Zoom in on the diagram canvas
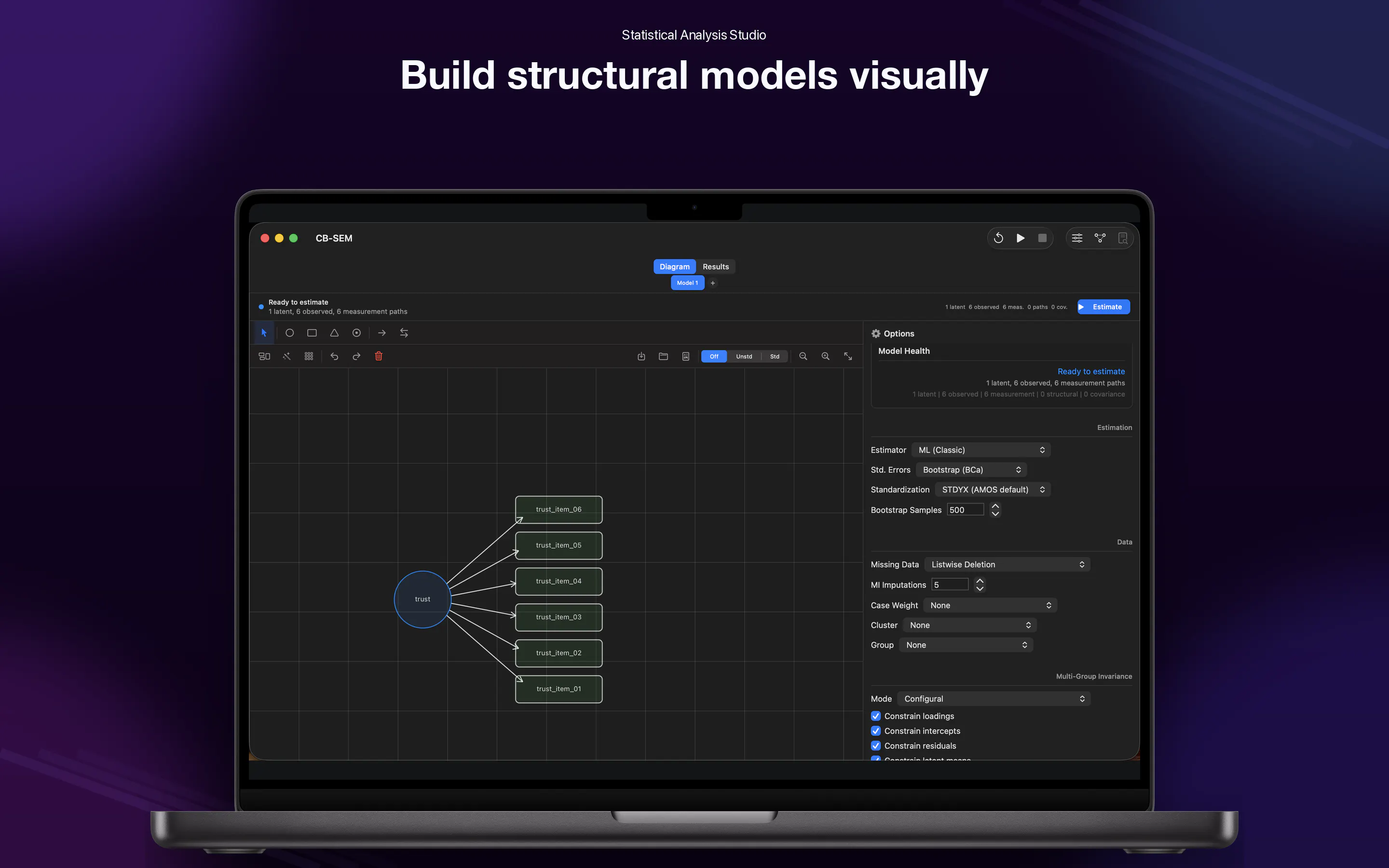The width and height of the screenshot is (1389, 868). (825, 356)
